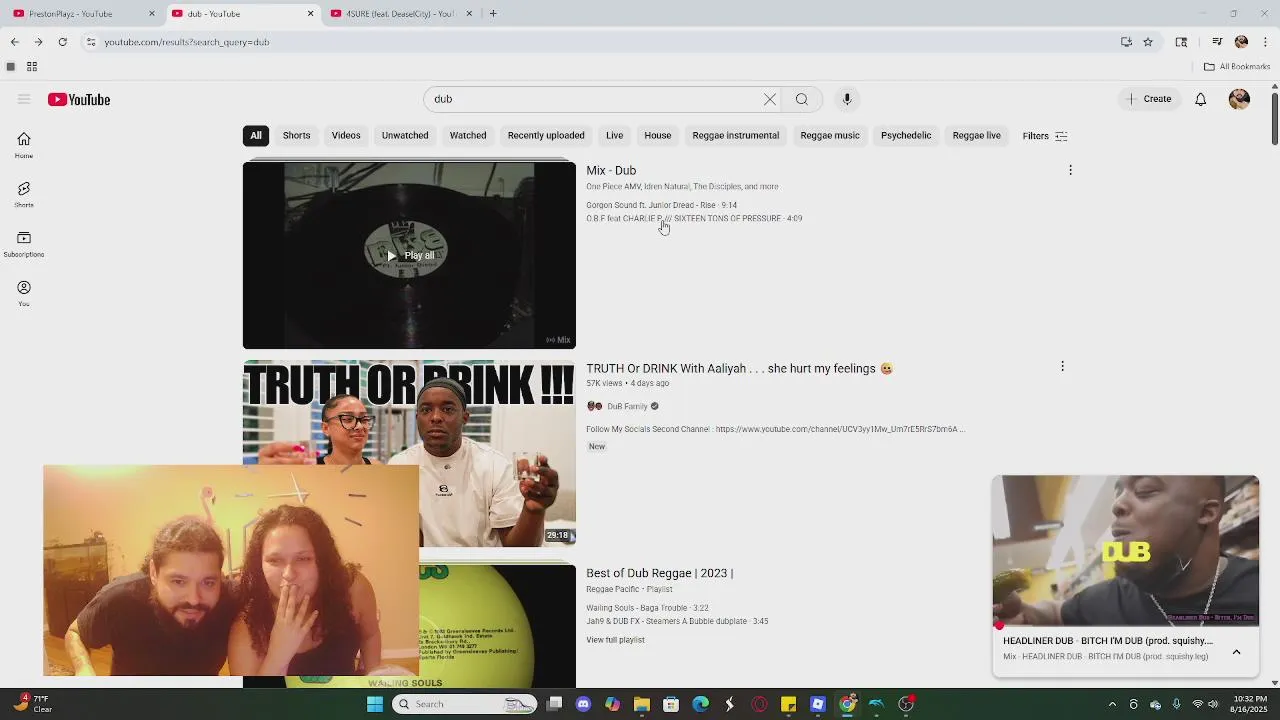Filter results by Shorts chip
The image size is (1280, 720).
tap(296, 135)
